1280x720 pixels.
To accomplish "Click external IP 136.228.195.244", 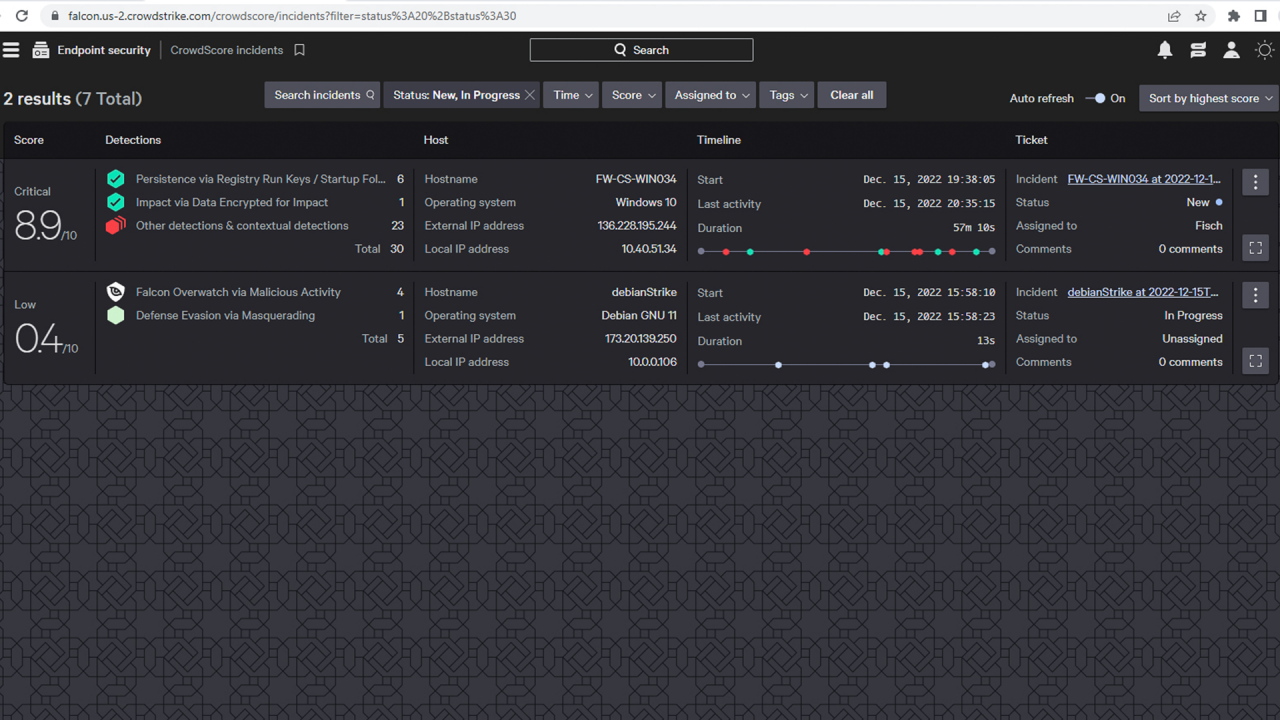I will pos(637,226).
